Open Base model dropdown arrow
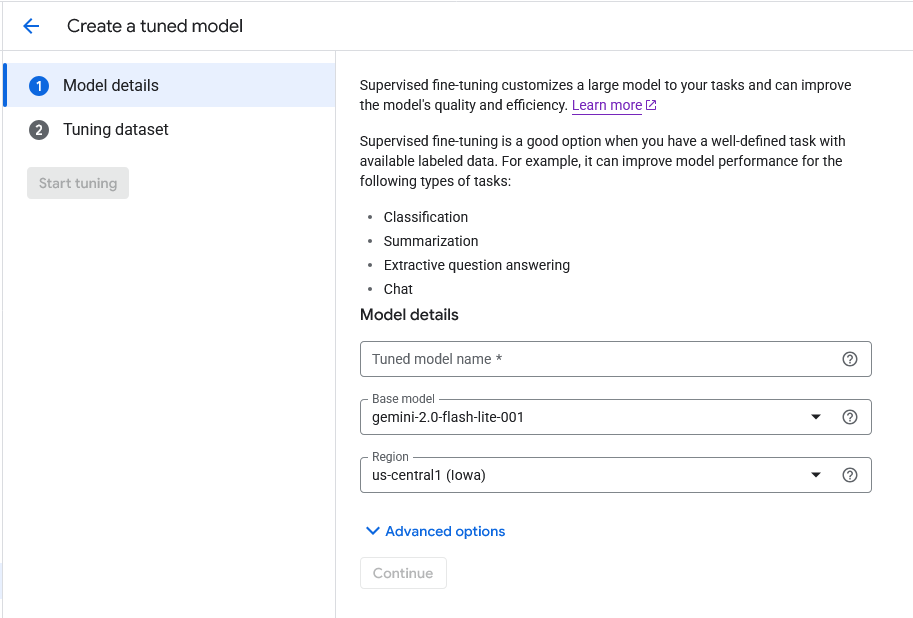The image size is (913, 618). coord(816,417)
